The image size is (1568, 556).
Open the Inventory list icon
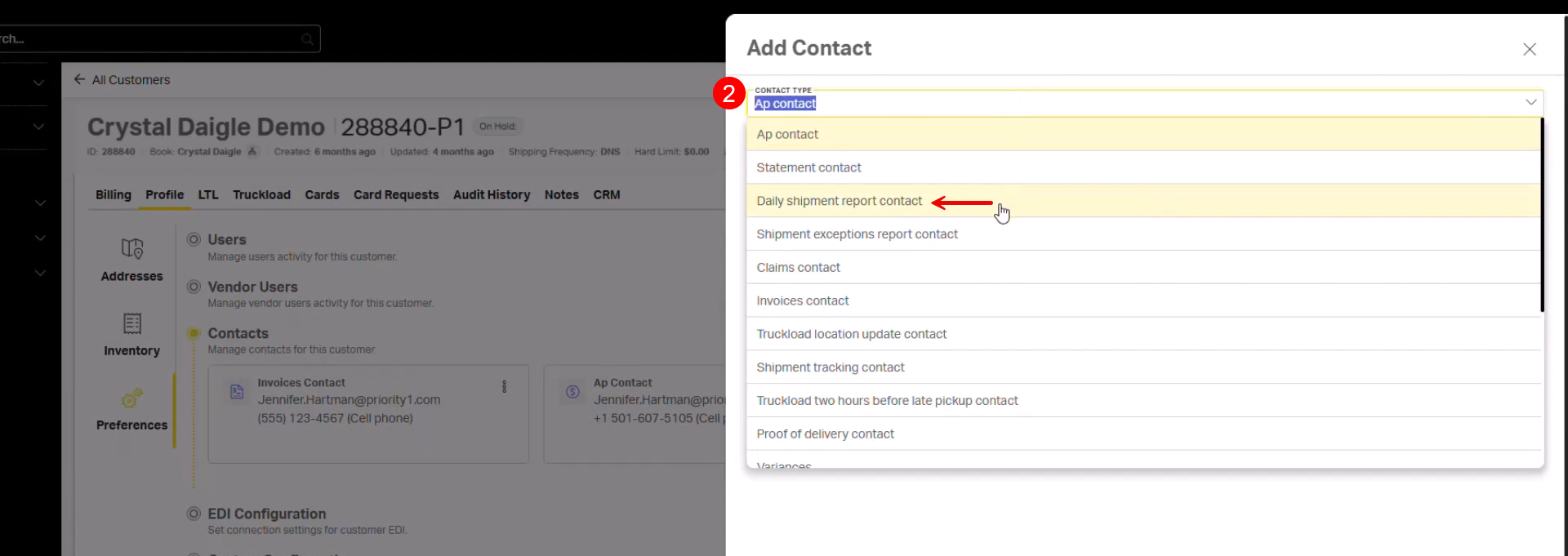pyautogui.click(x=132, y=323)
